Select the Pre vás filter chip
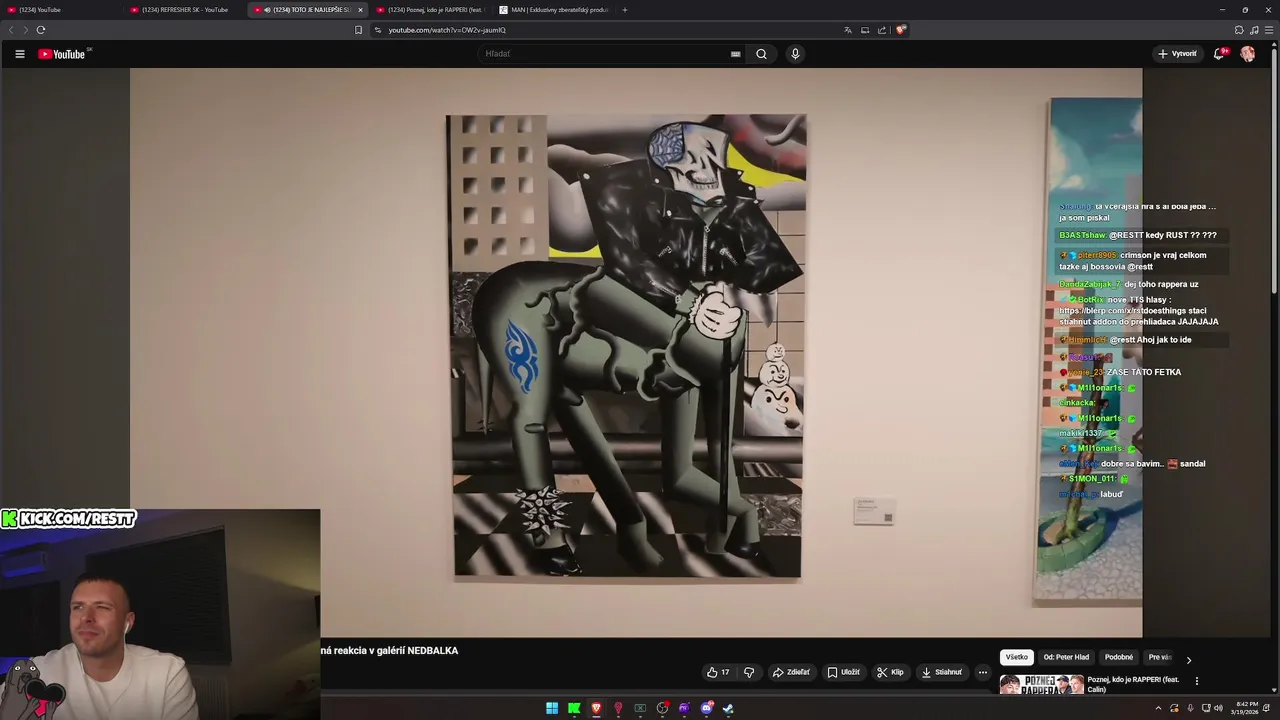The width and height of the screenshot is (1280, 720). (1160, 657)
